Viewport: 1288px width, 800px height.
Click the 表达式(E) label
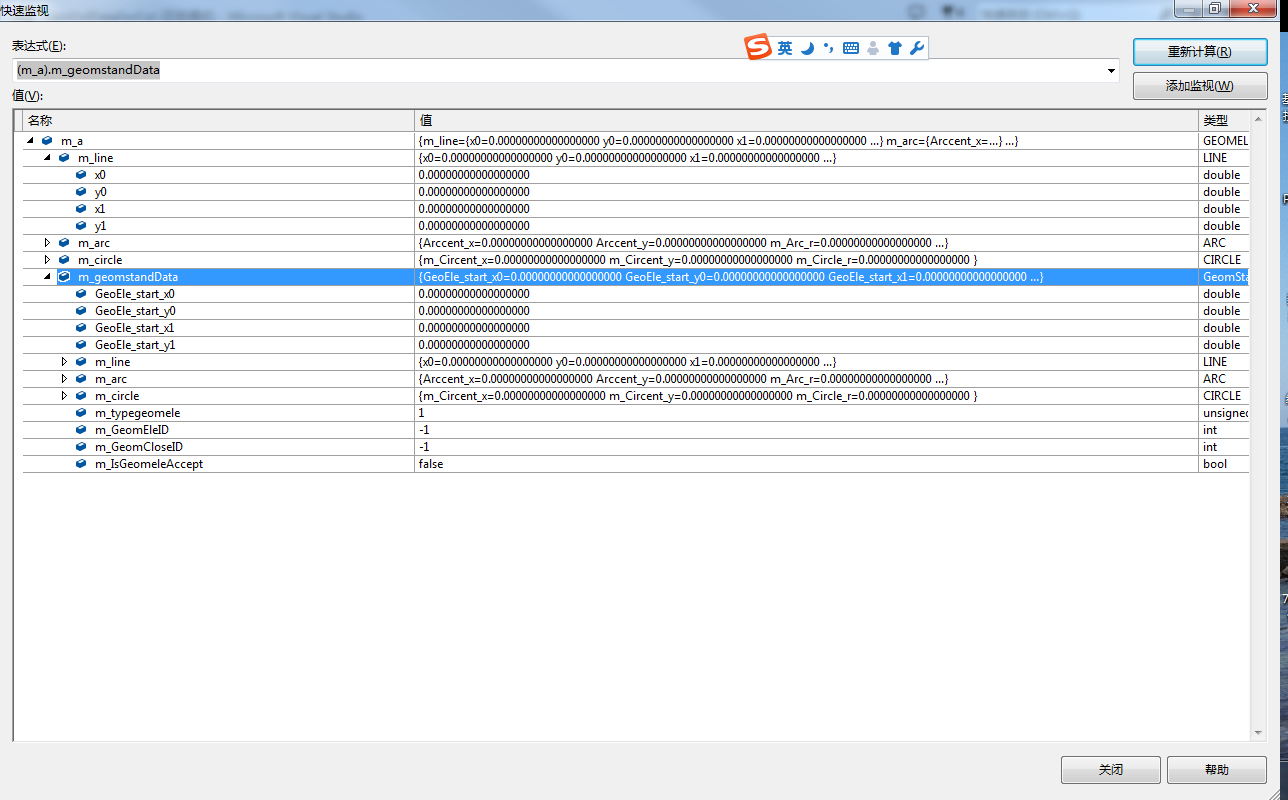[39, 47]
